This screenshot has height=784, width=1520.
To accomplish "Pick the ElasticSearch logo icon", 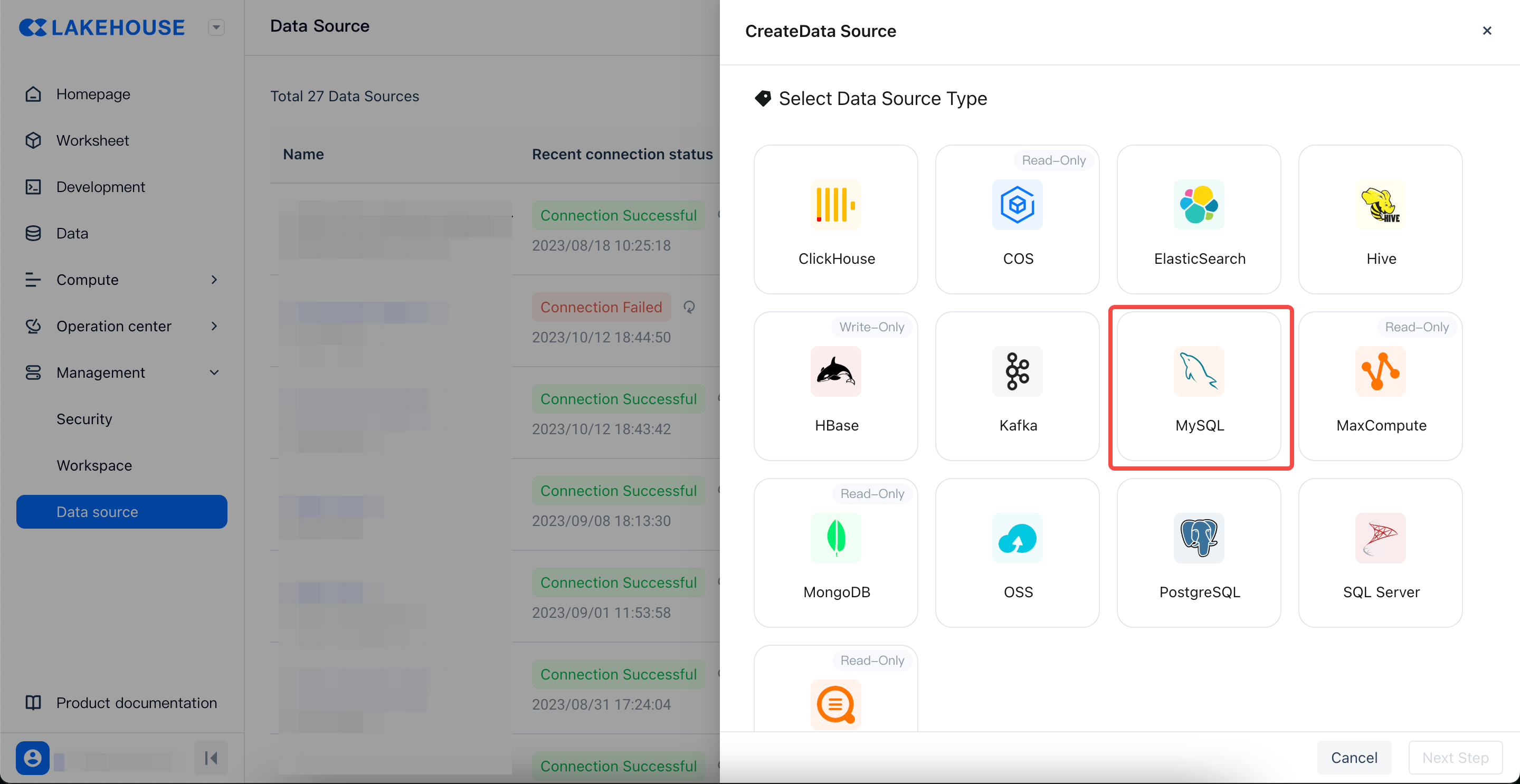I will pyautogui.click(x=1199, y=205).
